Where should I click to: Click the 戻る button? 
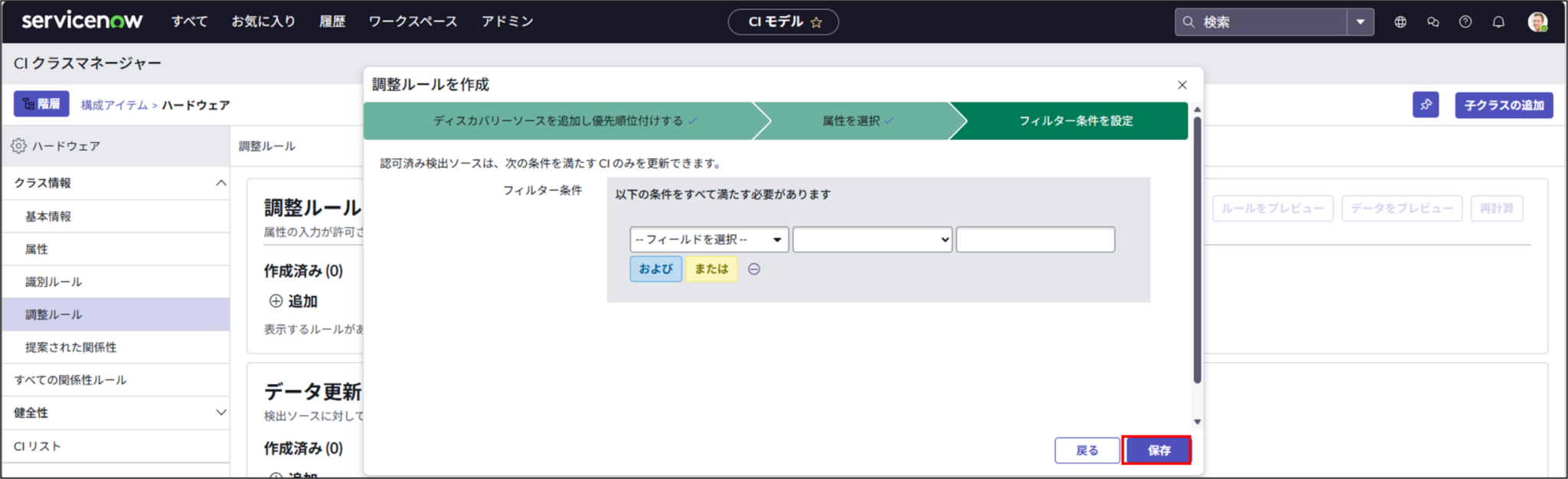click(x=1087, y=451)
